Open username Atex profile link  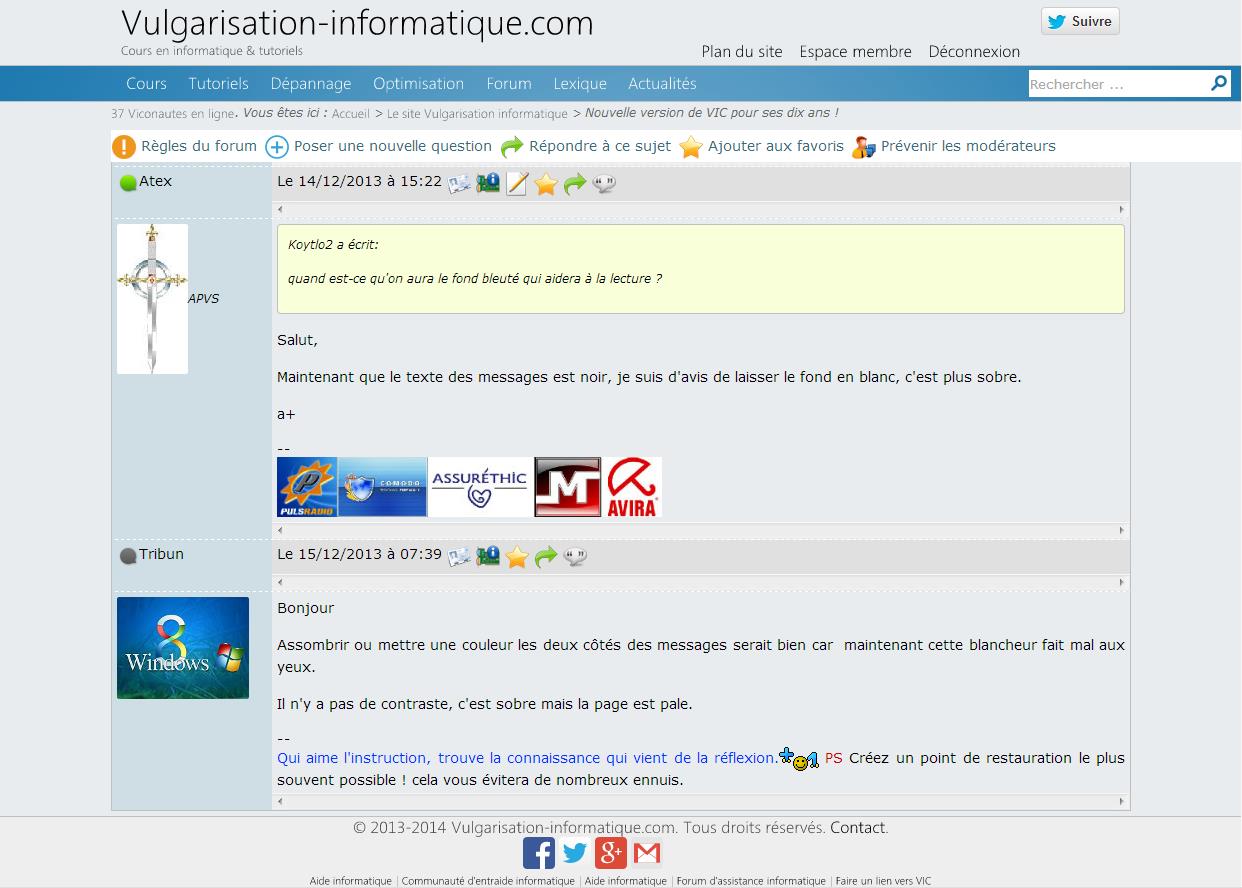155,181
